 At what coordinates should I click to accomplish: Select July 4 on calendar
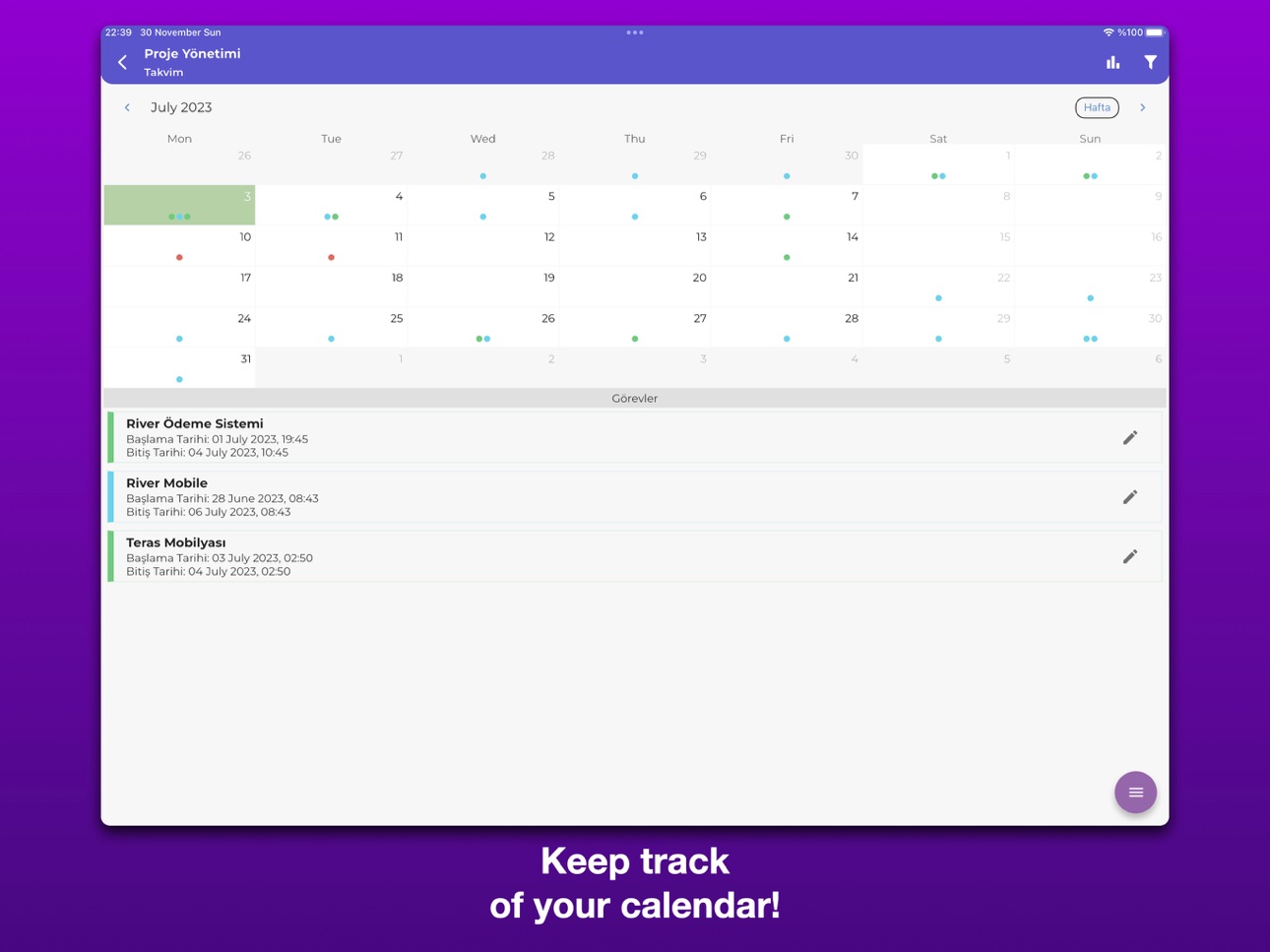pos(332,205)
